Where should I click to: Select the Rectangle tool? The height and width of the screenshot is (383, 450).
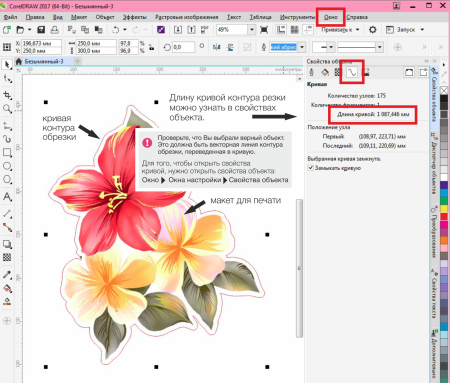tap(7, 152)
